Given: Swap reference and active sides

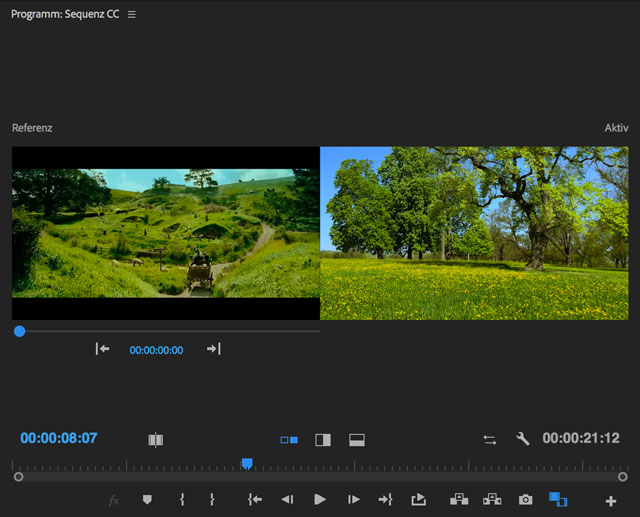Looking at the screenshot, I should coord(489,439).
